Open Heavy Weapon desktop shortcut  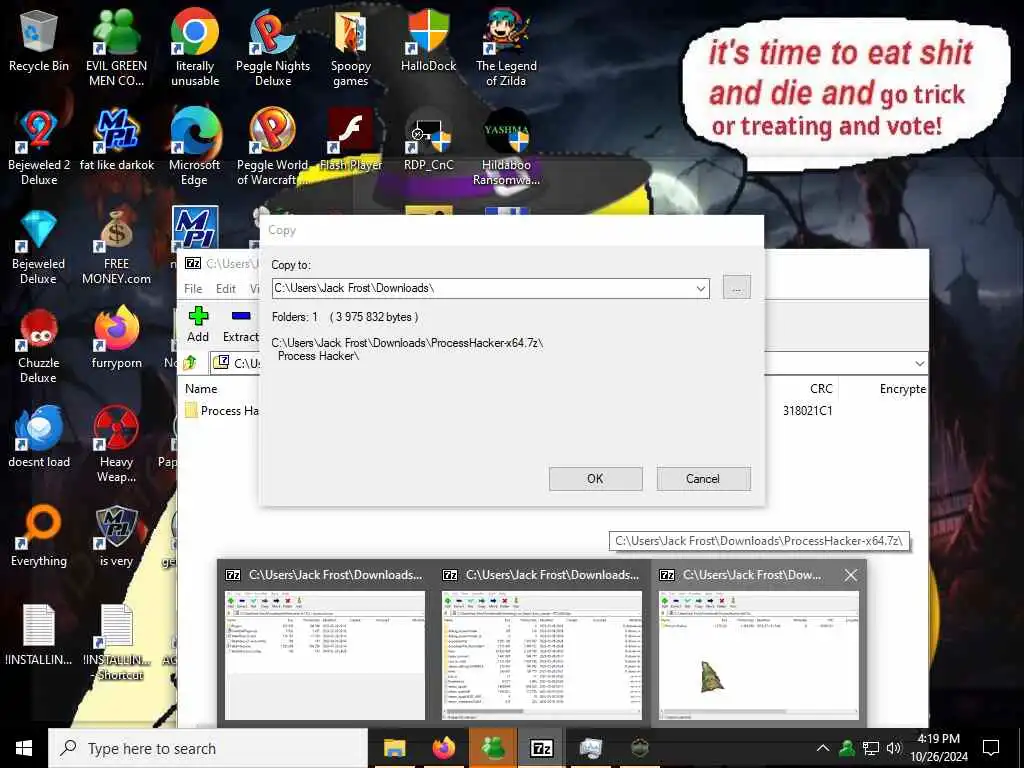click(x=116, y=445)
